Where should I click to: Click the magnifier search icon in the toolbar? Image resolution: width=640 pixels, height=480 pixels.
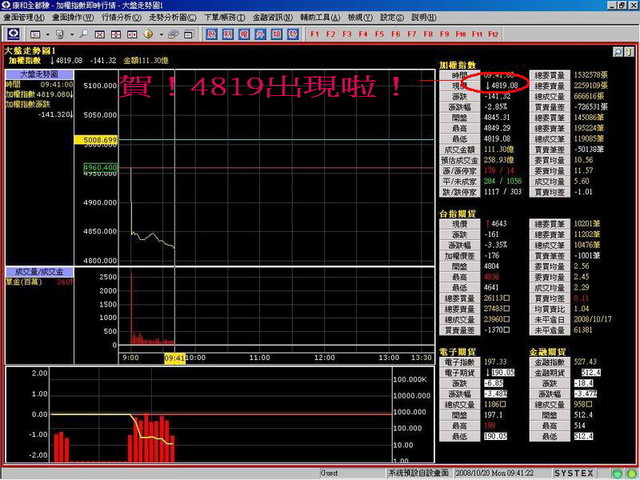(x=84, y=34)
